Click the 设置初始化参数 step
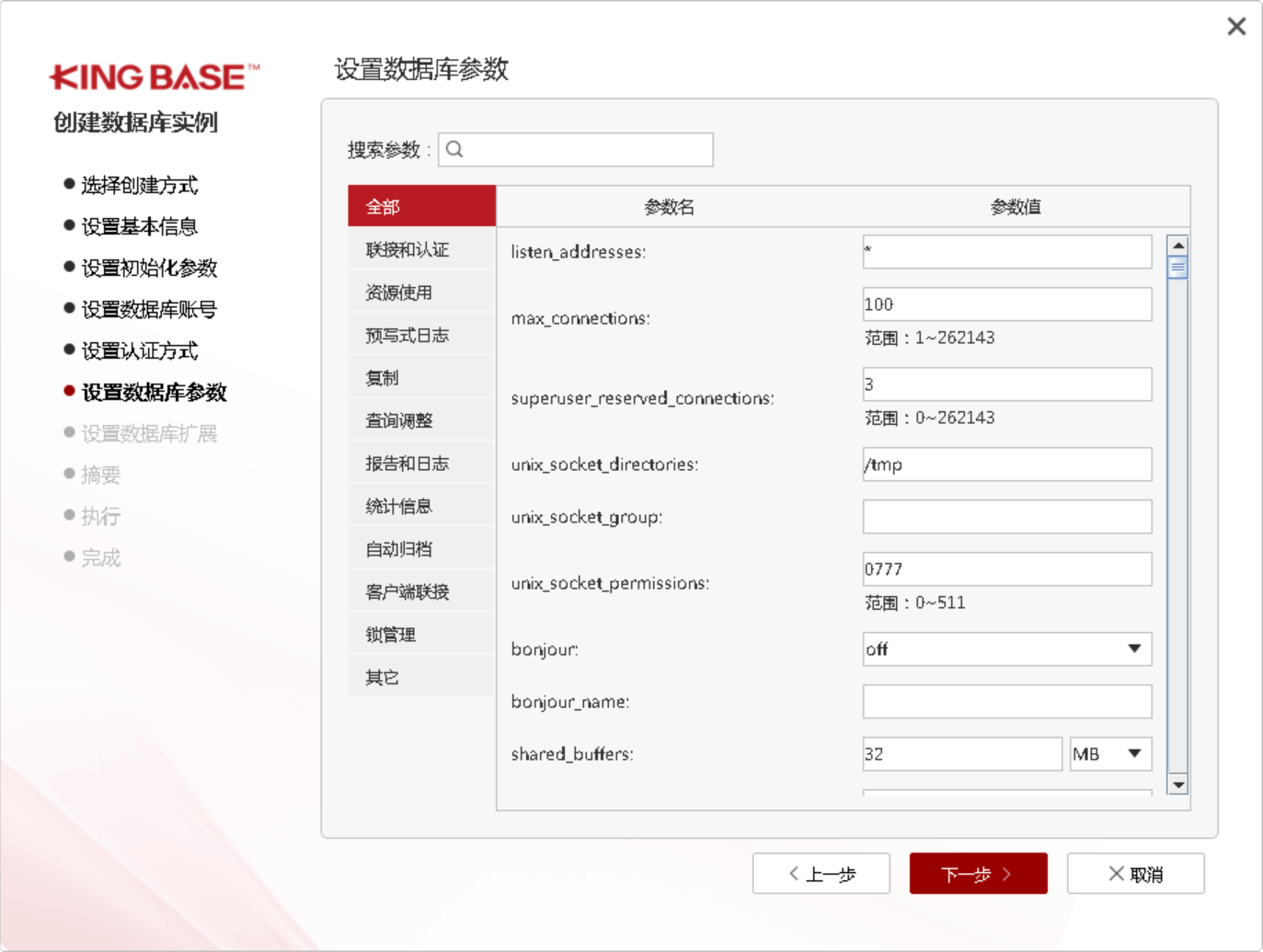Viewport: 1263px width, 952px height. click(x=149, y=268)
